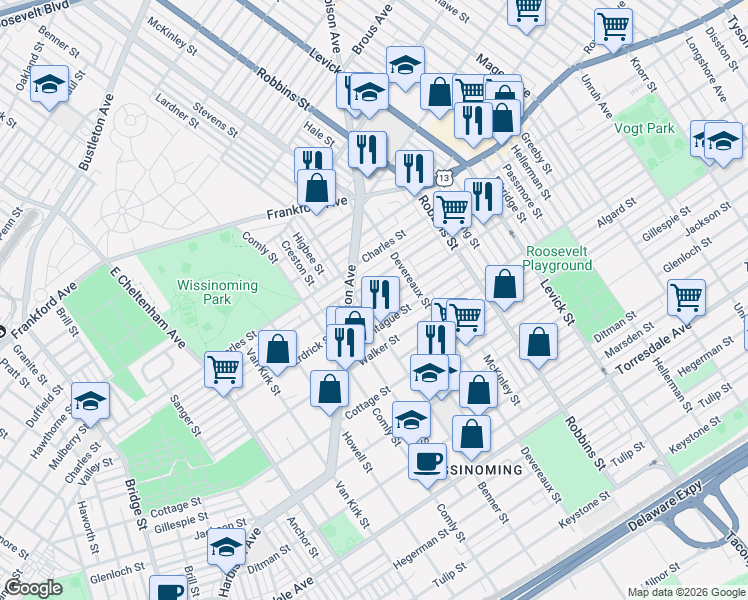Click the shopping bag marker on the Frankford Ave label
748x600 pixels.
tap(316, 189)
